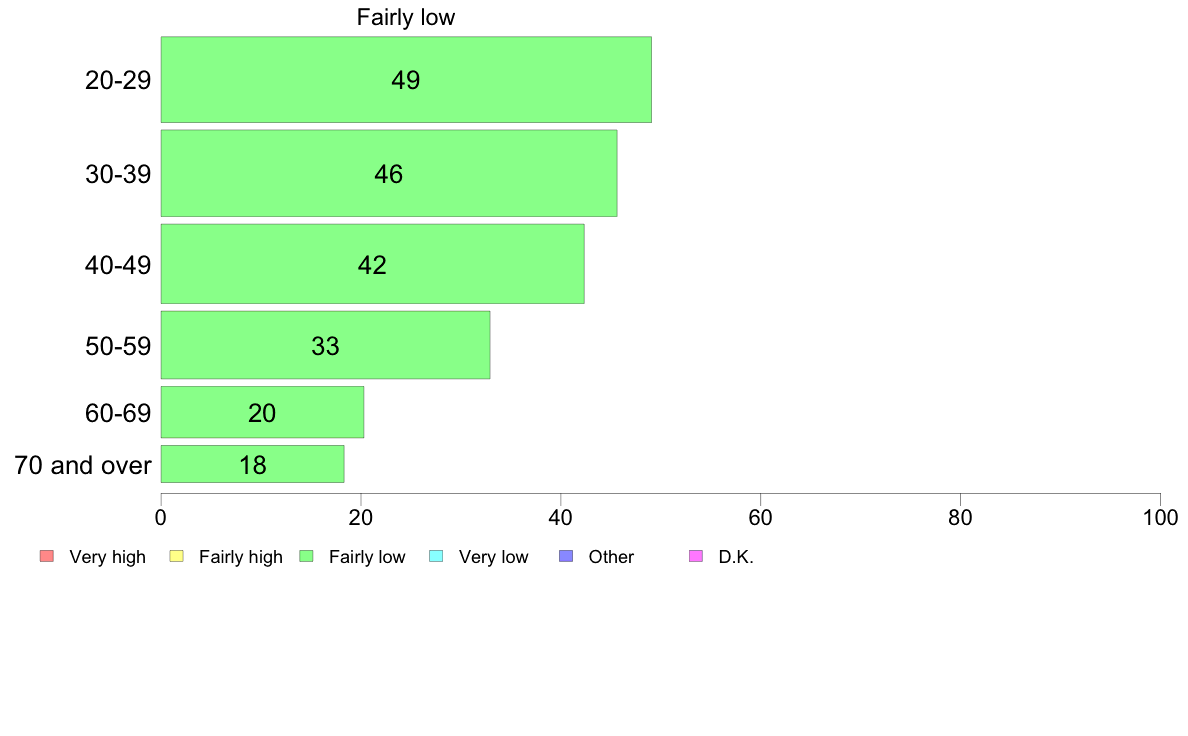Click the 20-29 age group label
The image size is (1188, 736).
(x=117, y=80)
